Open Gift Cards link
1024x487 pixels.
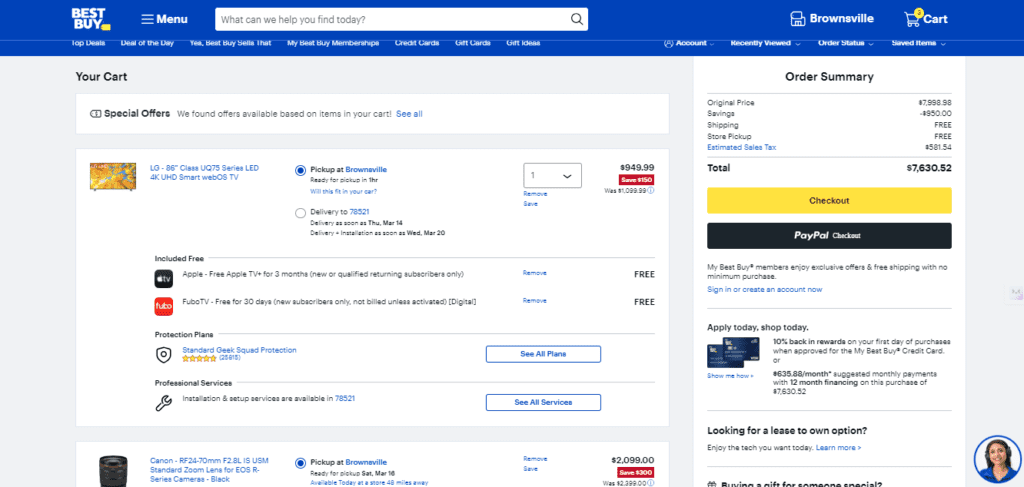point(473,43)
